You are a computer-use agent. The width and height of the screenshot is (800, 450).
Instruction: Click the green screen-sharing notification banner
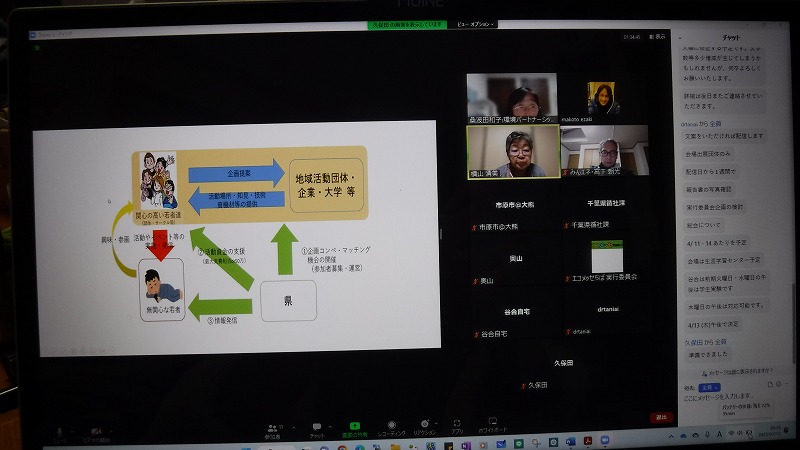407,24
